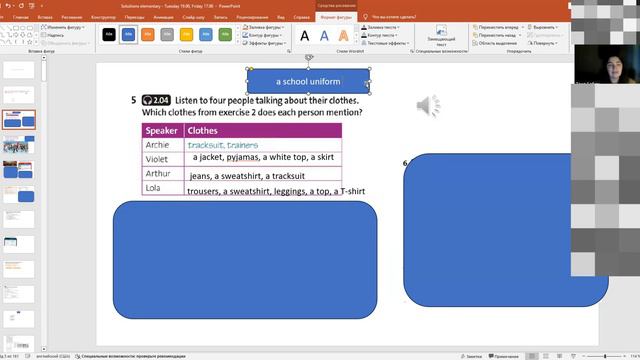
Task: Open the Quick Access Toolbar customize arrow
Action: coord(42,6)
